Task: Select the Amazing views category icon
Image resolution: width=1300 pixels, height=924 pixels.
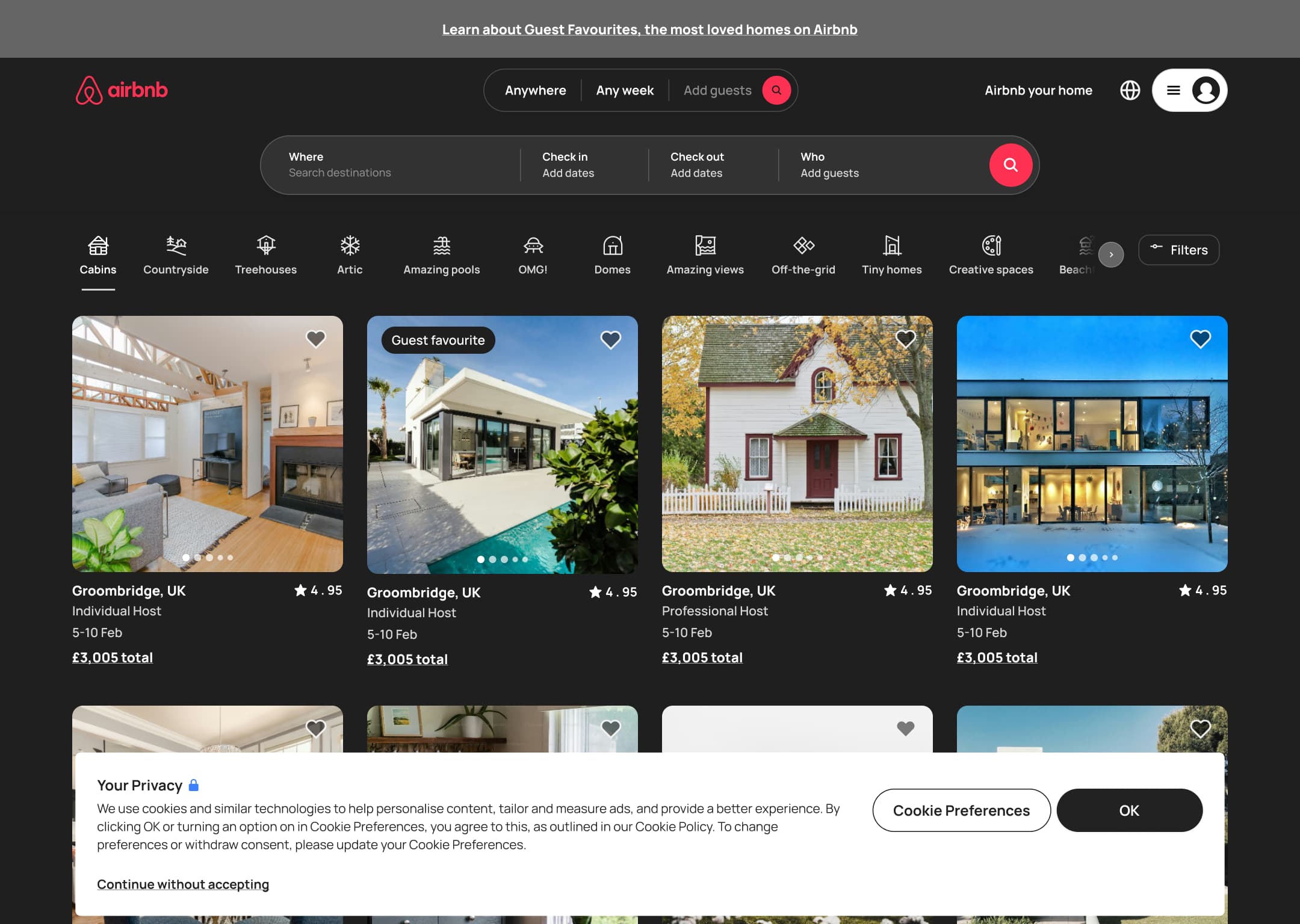Action: coord(705,245)
